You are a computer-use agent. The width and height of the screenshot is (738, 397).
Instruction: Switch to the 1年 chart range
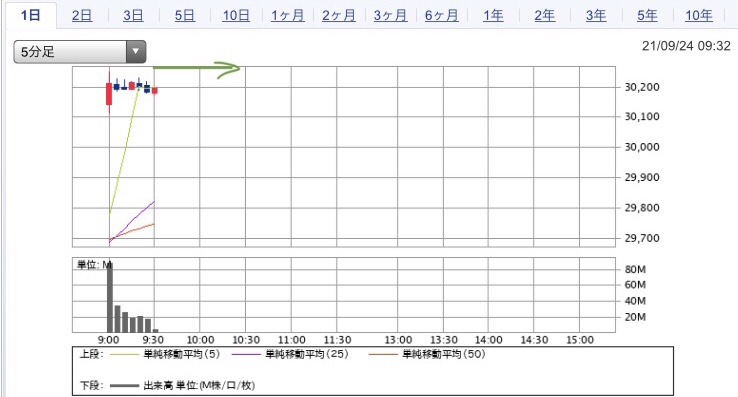[x=493, y=16]
